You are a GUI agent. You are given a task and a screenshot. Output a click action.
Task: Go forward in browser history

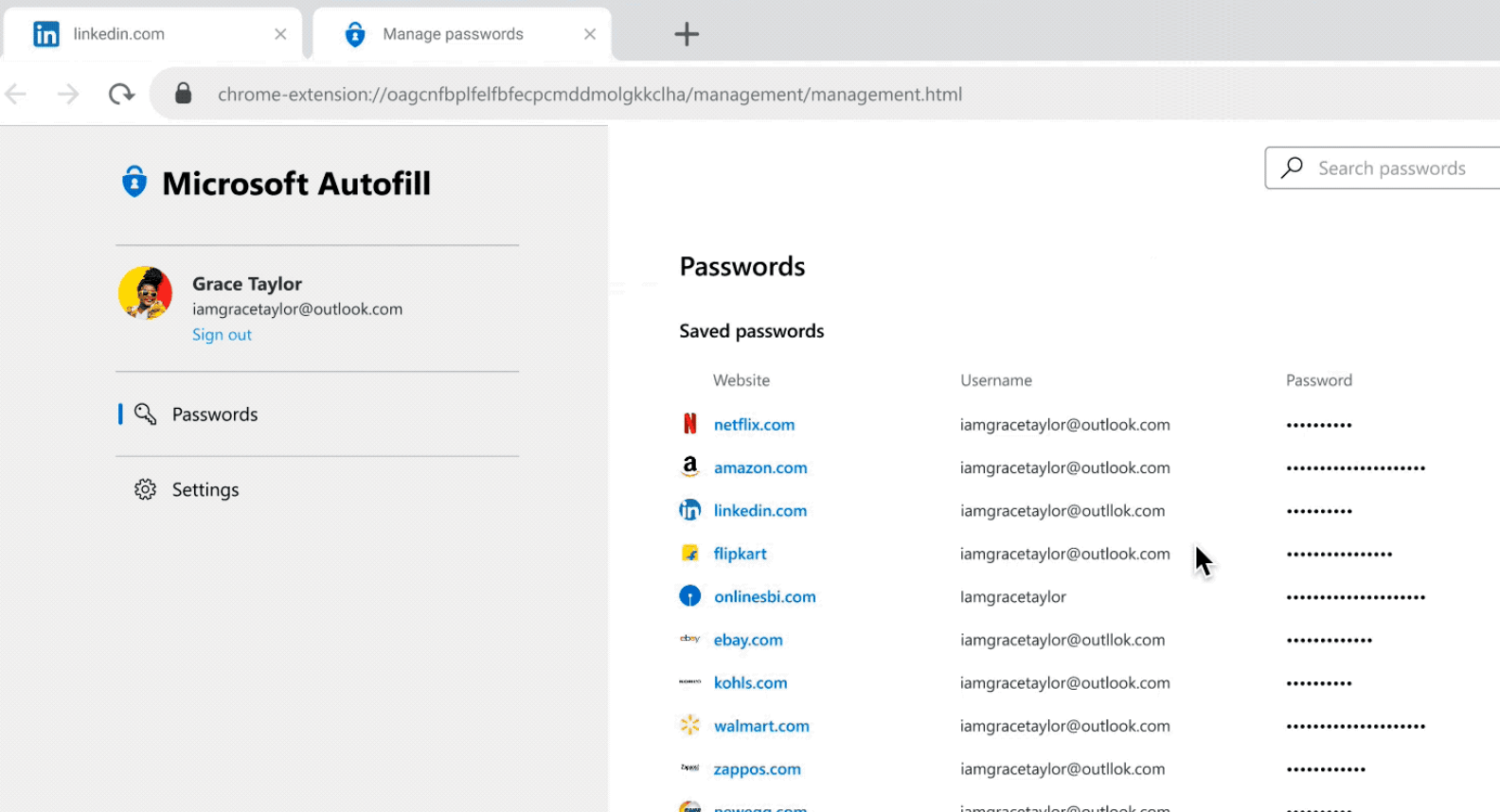68,94
